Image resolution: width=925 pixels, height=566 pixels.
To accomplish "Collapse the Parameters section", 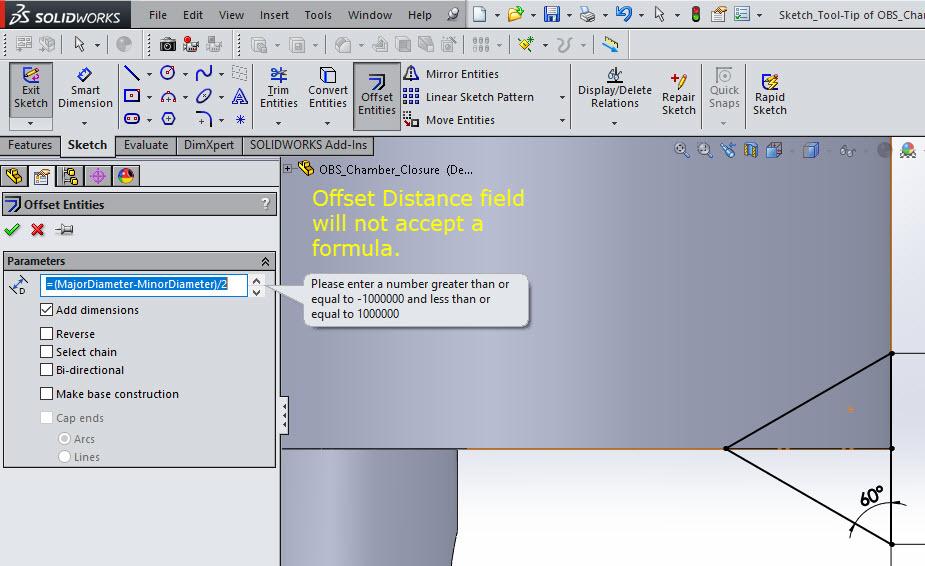I will point(265,261).
